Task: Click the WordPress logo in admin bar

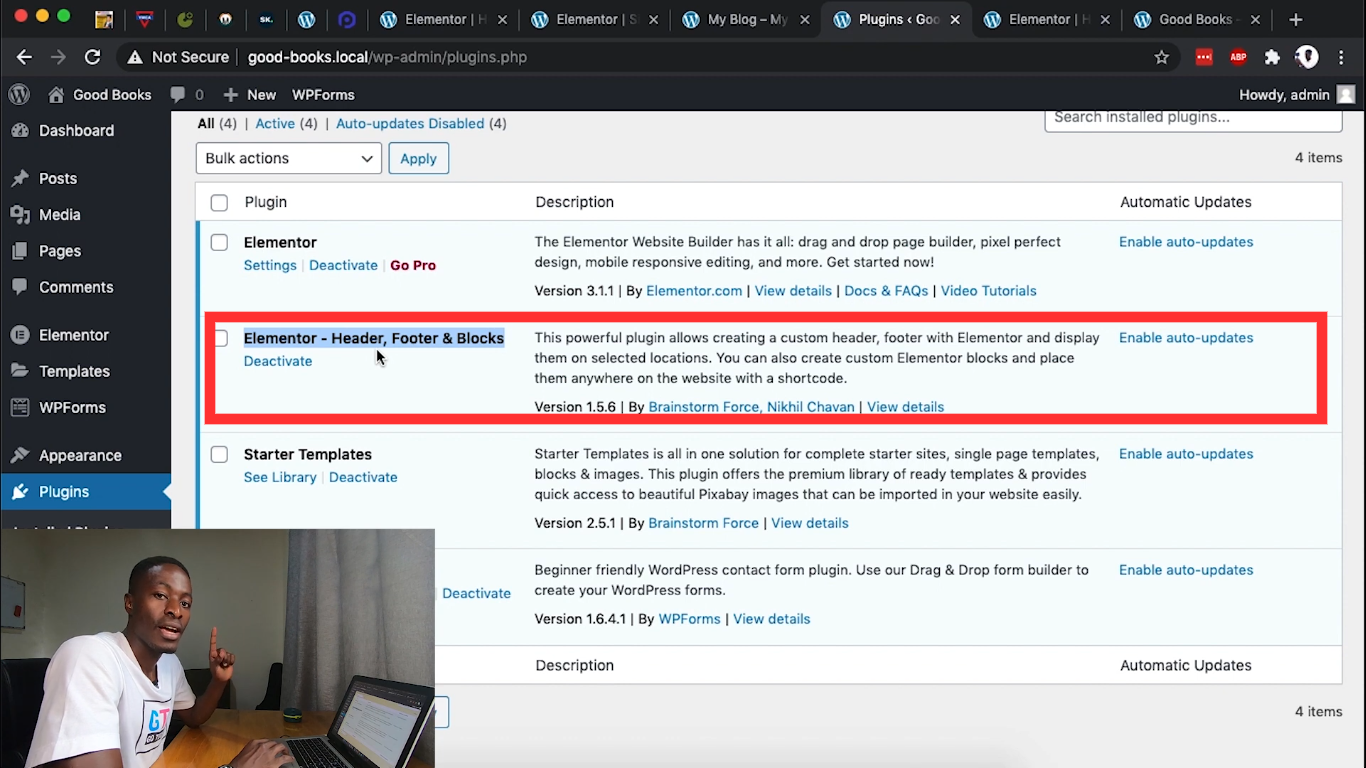Action: click(x=19, y=94)
